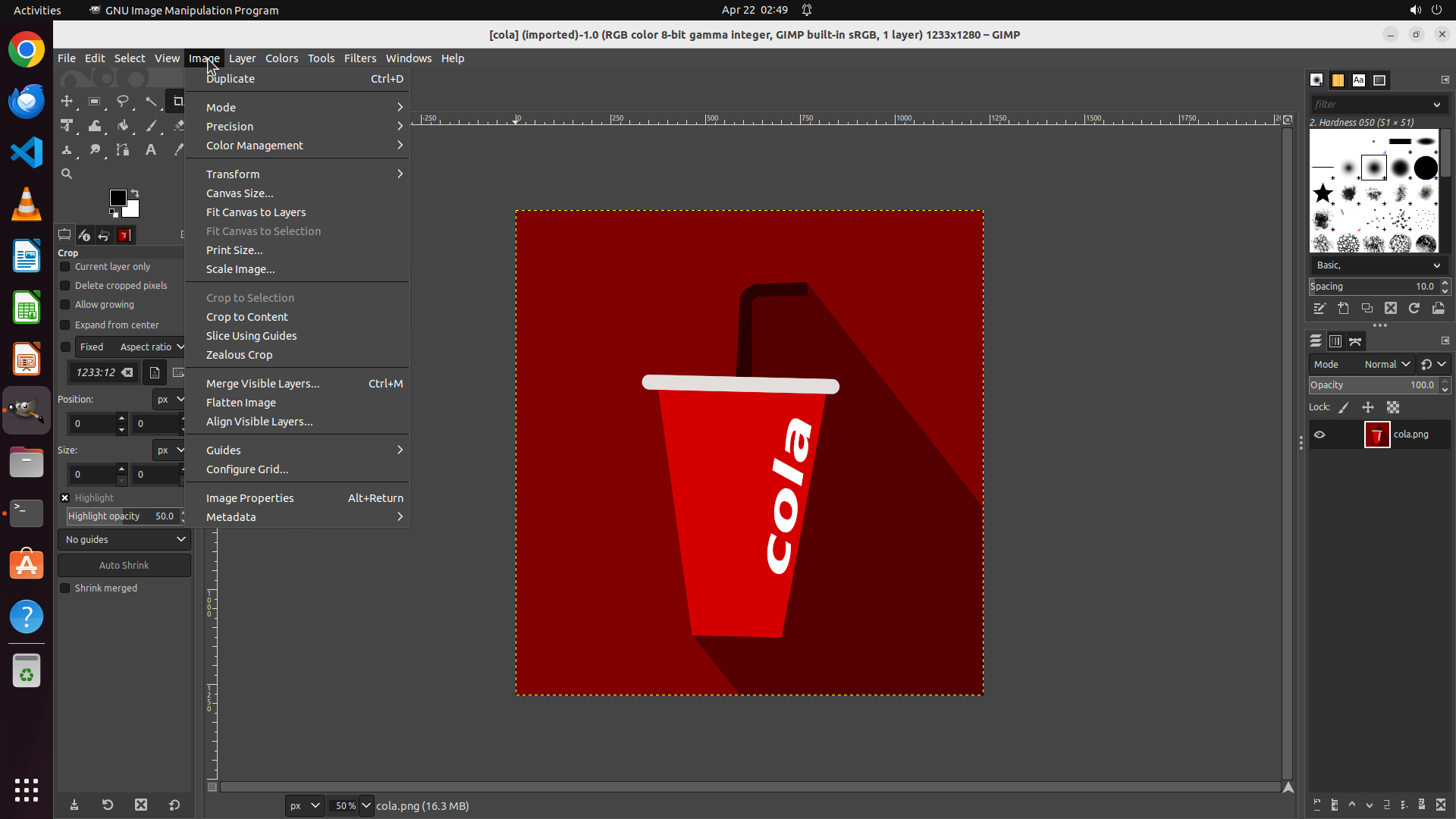This screenshot has width=1456, height=819.
Task: Click the lock alpha channel icon
Action: [1393, 407]
